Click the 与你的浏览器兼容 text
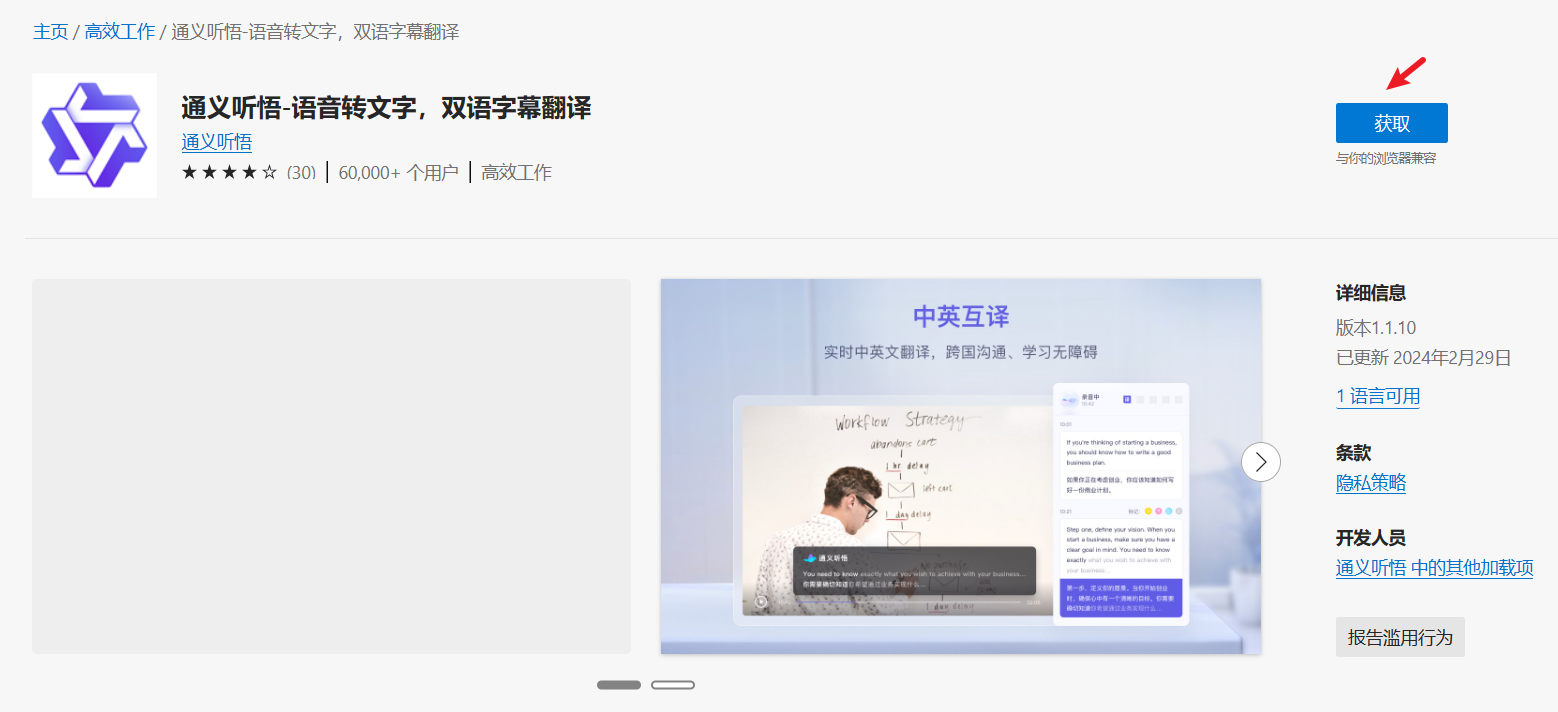The height and width of the screenshot is (712, 1558). click(x=1386, y=158)
